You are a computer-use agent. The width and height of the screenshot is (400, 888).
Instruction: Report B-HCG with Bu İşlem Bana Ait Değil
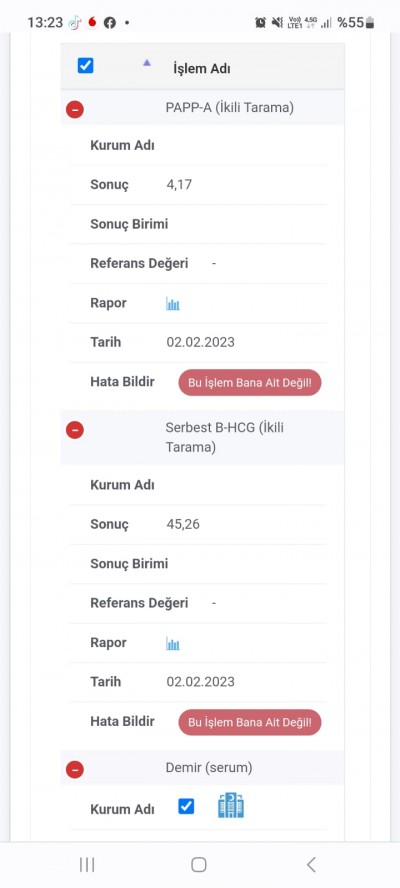[250, 722]
